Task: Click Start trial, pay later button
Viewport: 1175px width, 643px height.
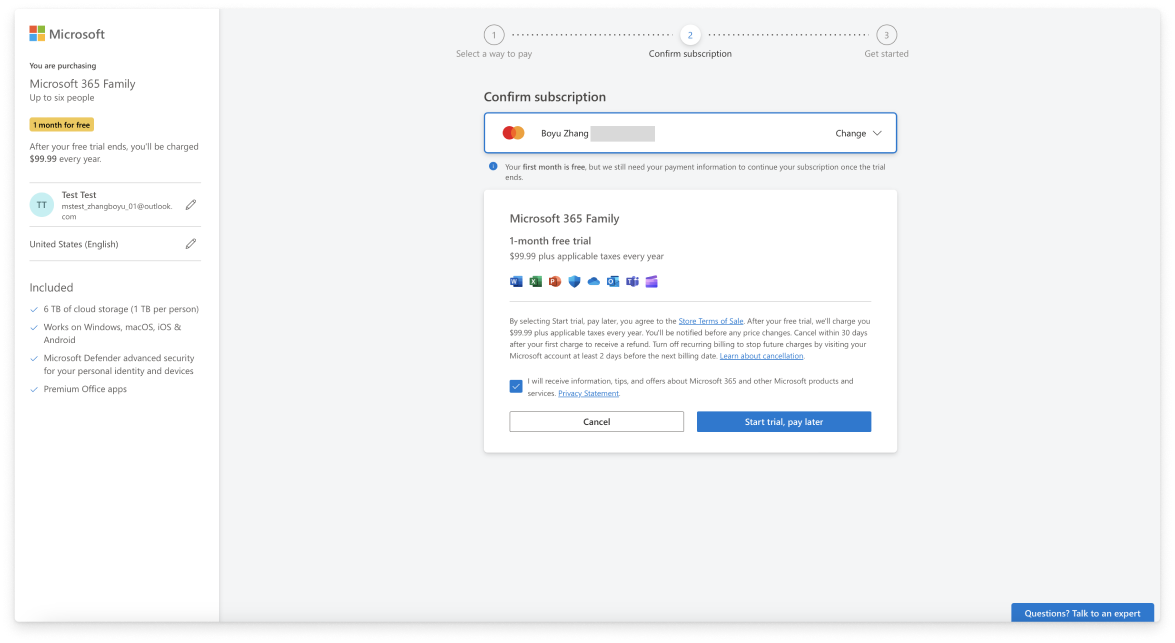Action: click(784, 421)
